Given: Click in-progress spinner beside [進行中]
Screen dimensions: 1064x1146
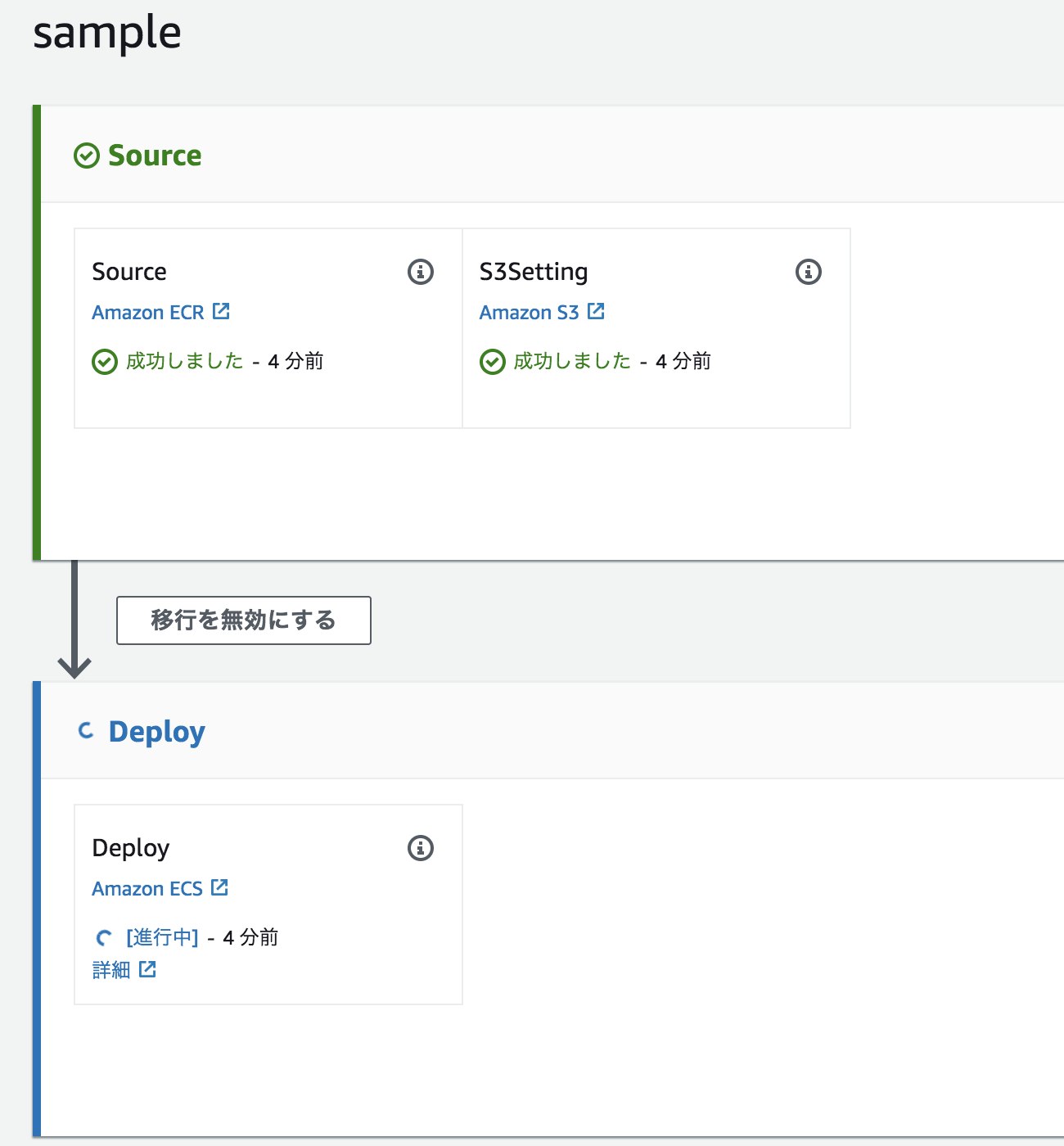Looking at the screenshot, I should [104, 938].
